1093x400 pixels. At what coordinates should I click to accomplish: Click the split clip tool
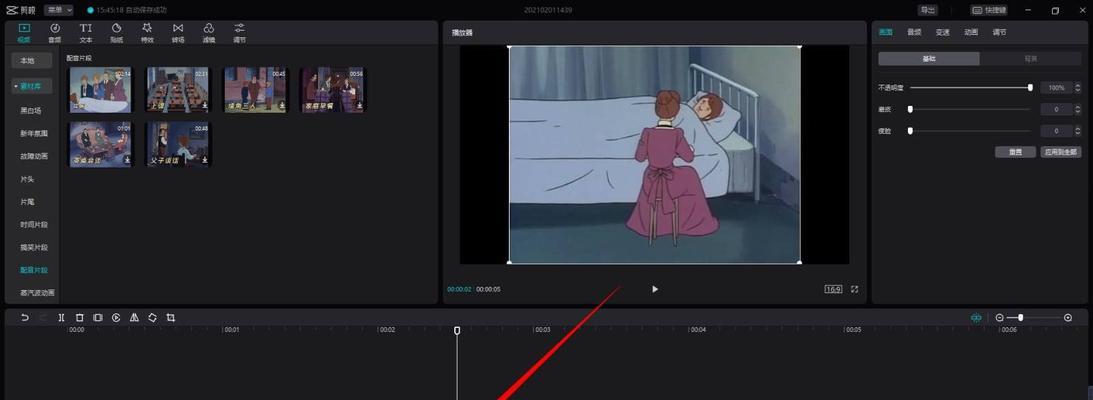(x=61, y=318)
